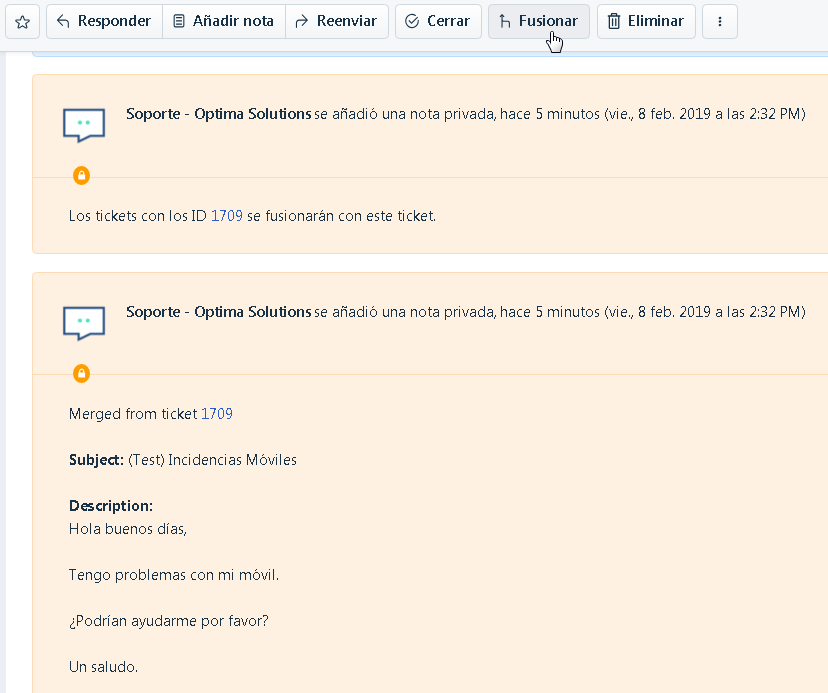Click agent name Soporte - Optima Solutions in first note
The width and height of the screenshot is (828, 693).
[x=218, y=114]
